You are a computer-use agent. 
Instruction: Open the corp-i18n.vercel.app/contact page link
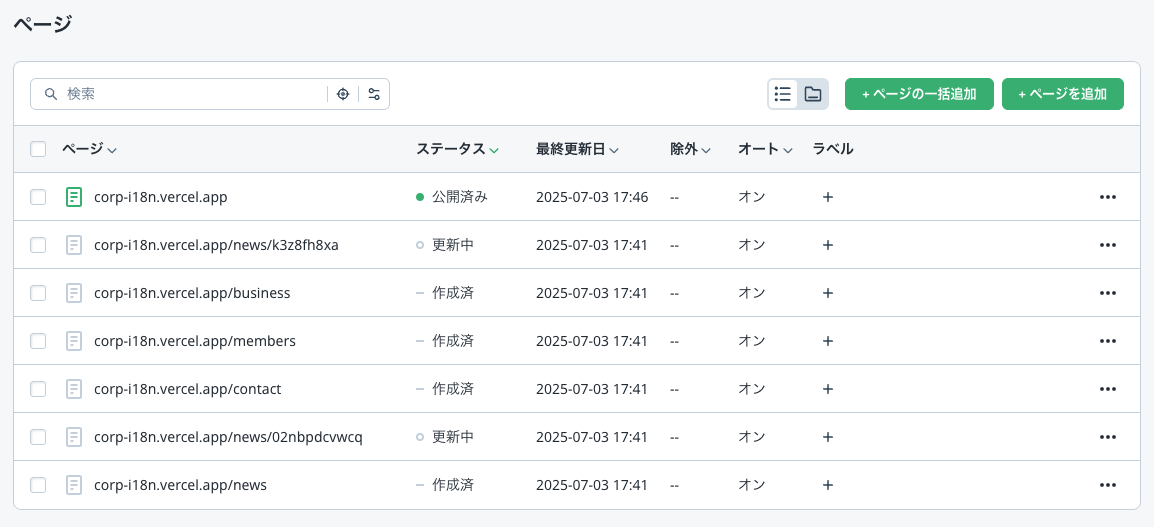187,389
